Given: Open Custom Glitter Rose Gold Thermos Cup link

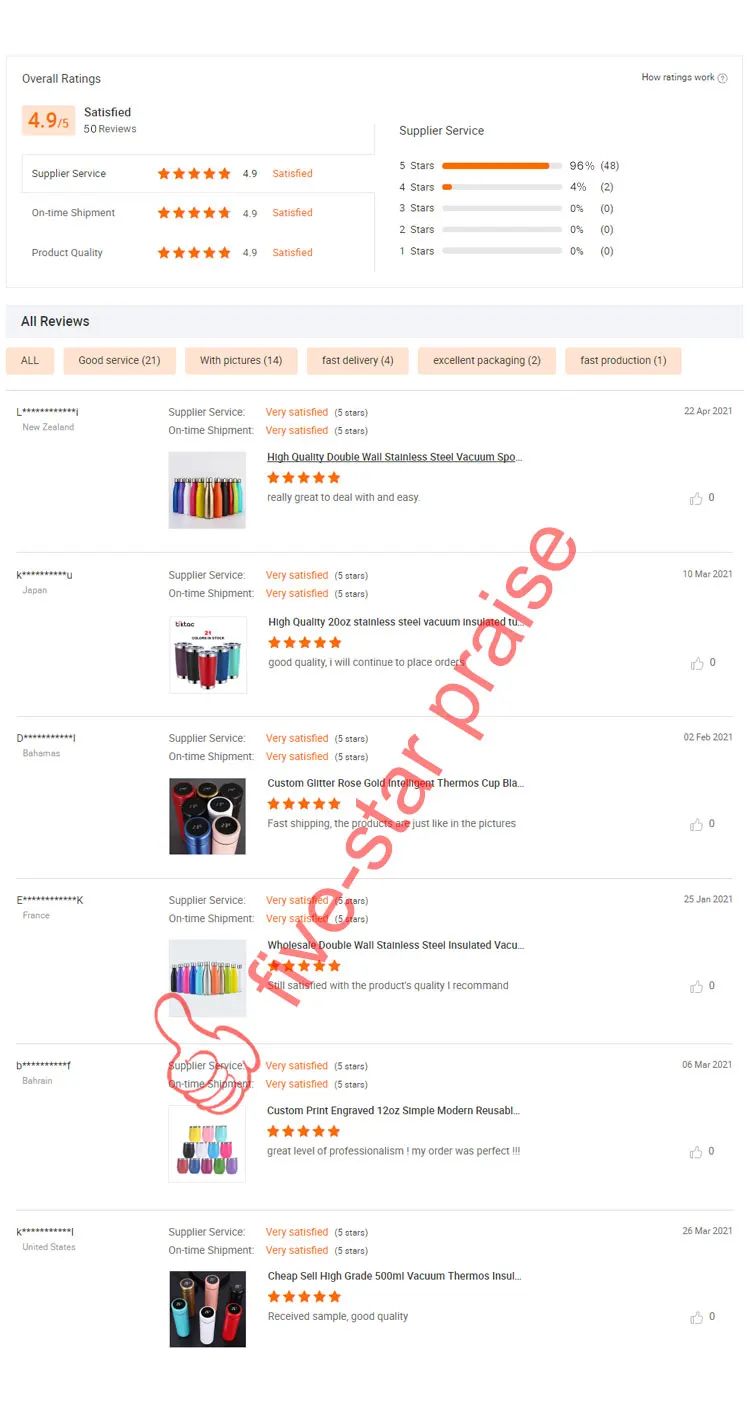Looking at the screenshot, I should tap(396, 783).
